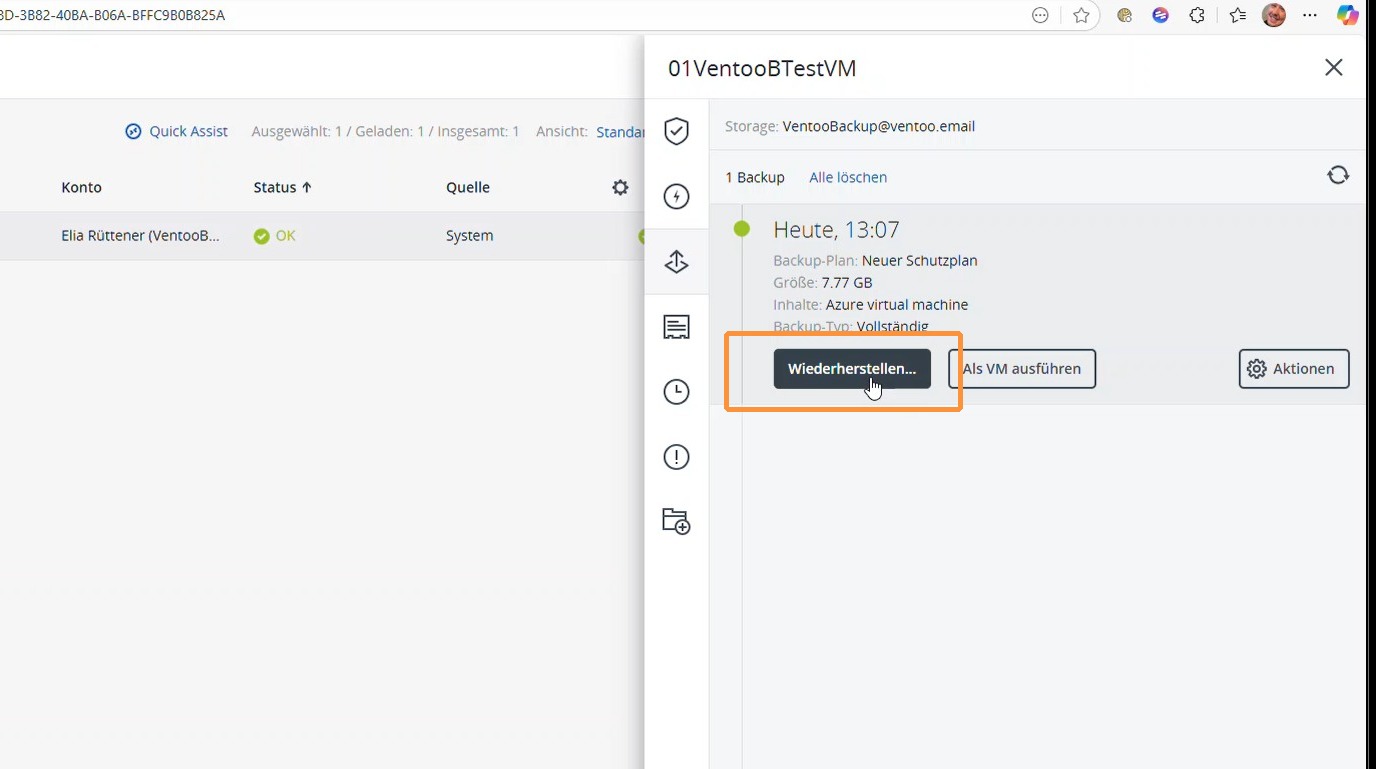Click the browser profile avatar

pyautogui.click(x=1274, y=15)
